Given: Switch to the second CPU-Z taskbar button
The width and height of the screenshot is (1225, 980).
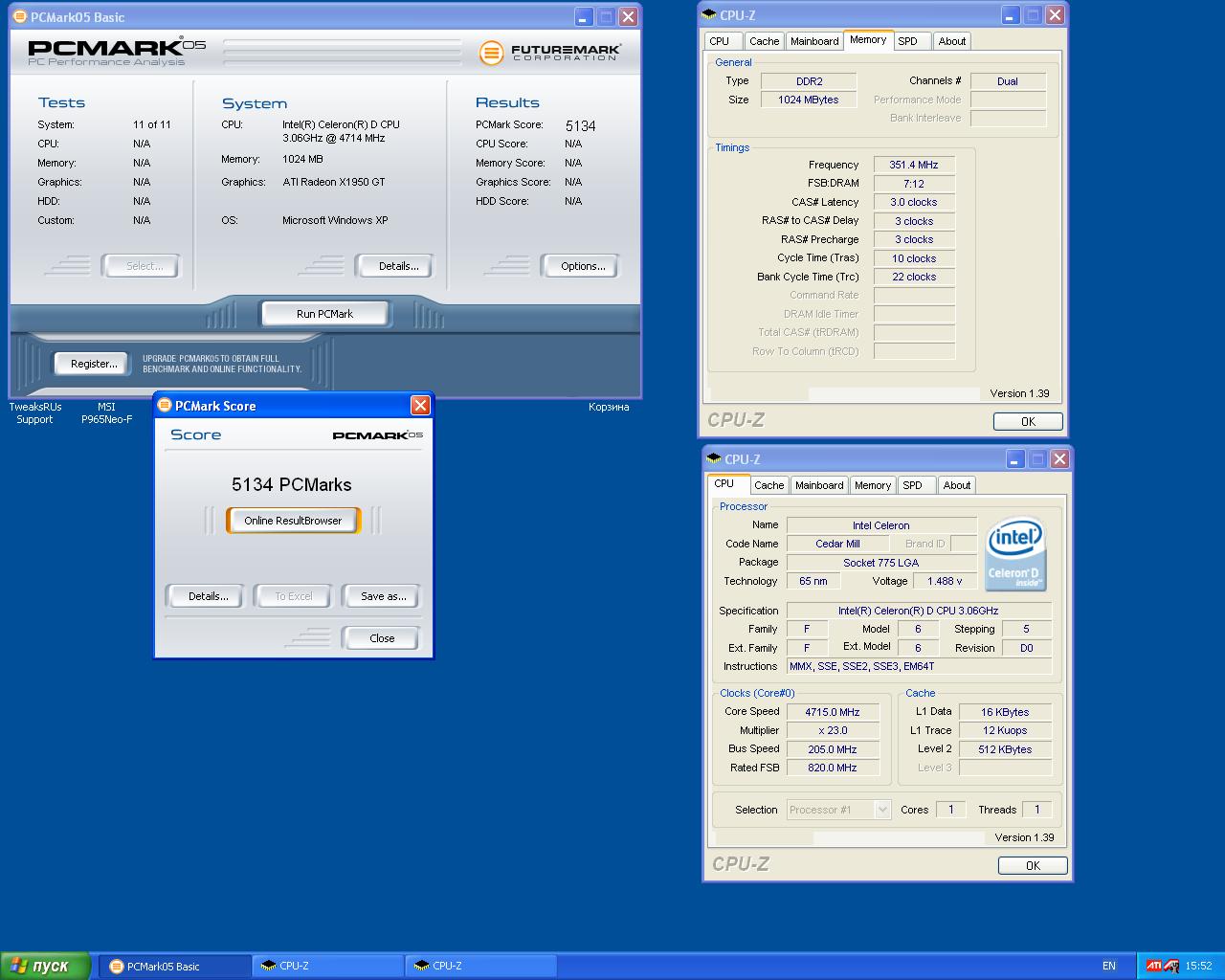Looking at the screenshot, I should click(x=481, y=966).
